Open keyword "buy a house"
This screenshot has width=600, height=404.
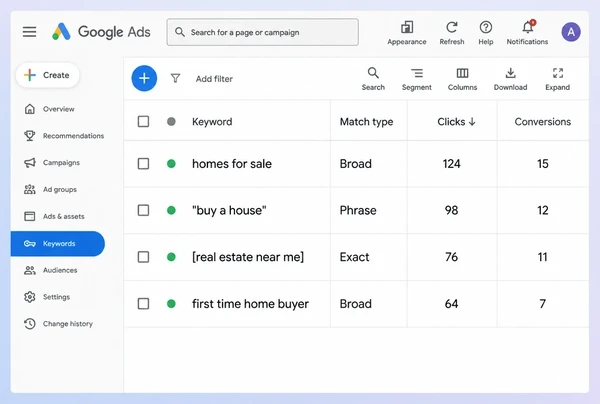point(229,210)
